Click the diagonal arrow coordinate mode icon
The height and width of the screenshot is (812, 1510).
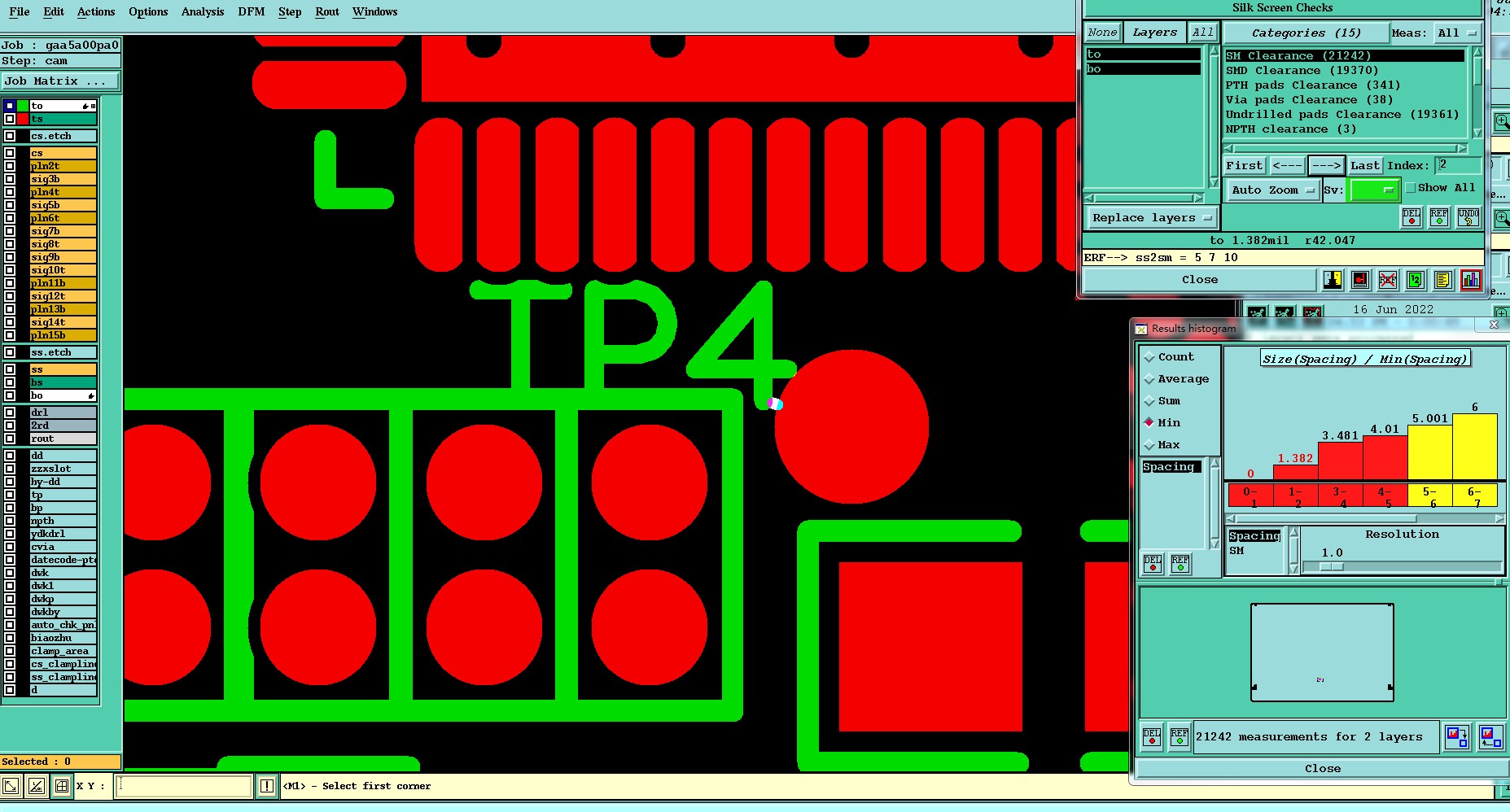tap(11, 786)
